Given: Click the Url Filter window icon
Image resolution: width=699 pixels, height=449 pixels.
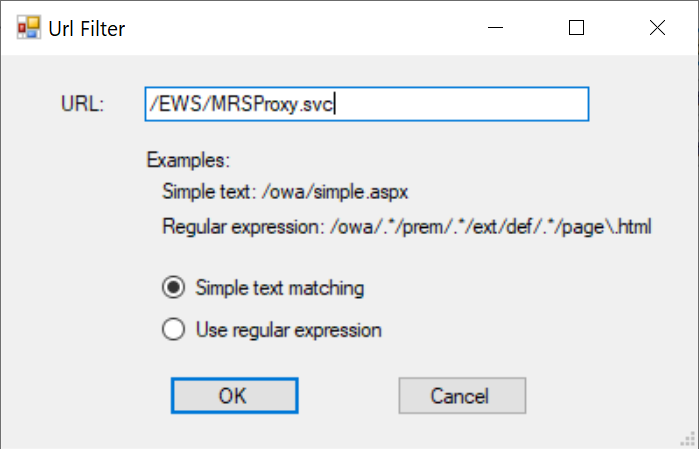Looking at the screenshot, I should [x=27, y=28].
